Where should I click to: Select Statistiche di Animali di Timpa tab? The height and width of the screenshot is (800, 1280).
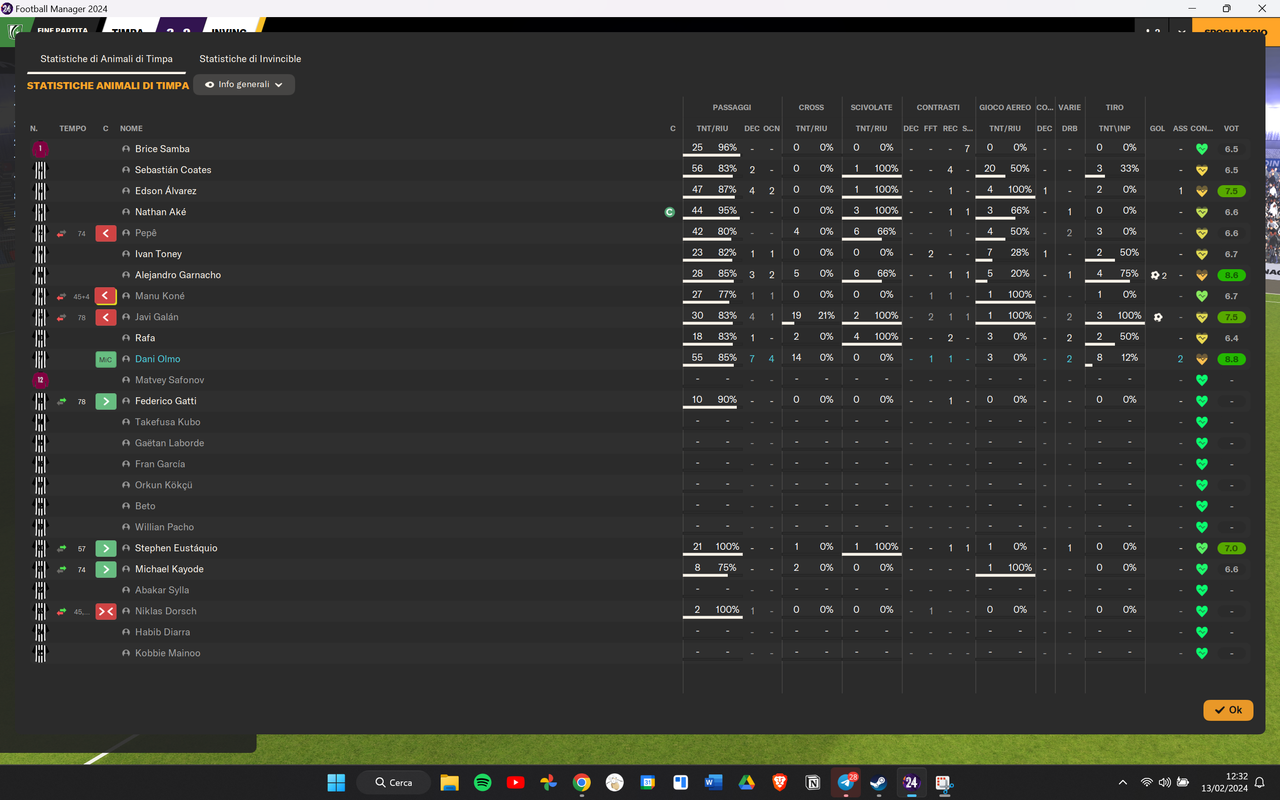106,59
